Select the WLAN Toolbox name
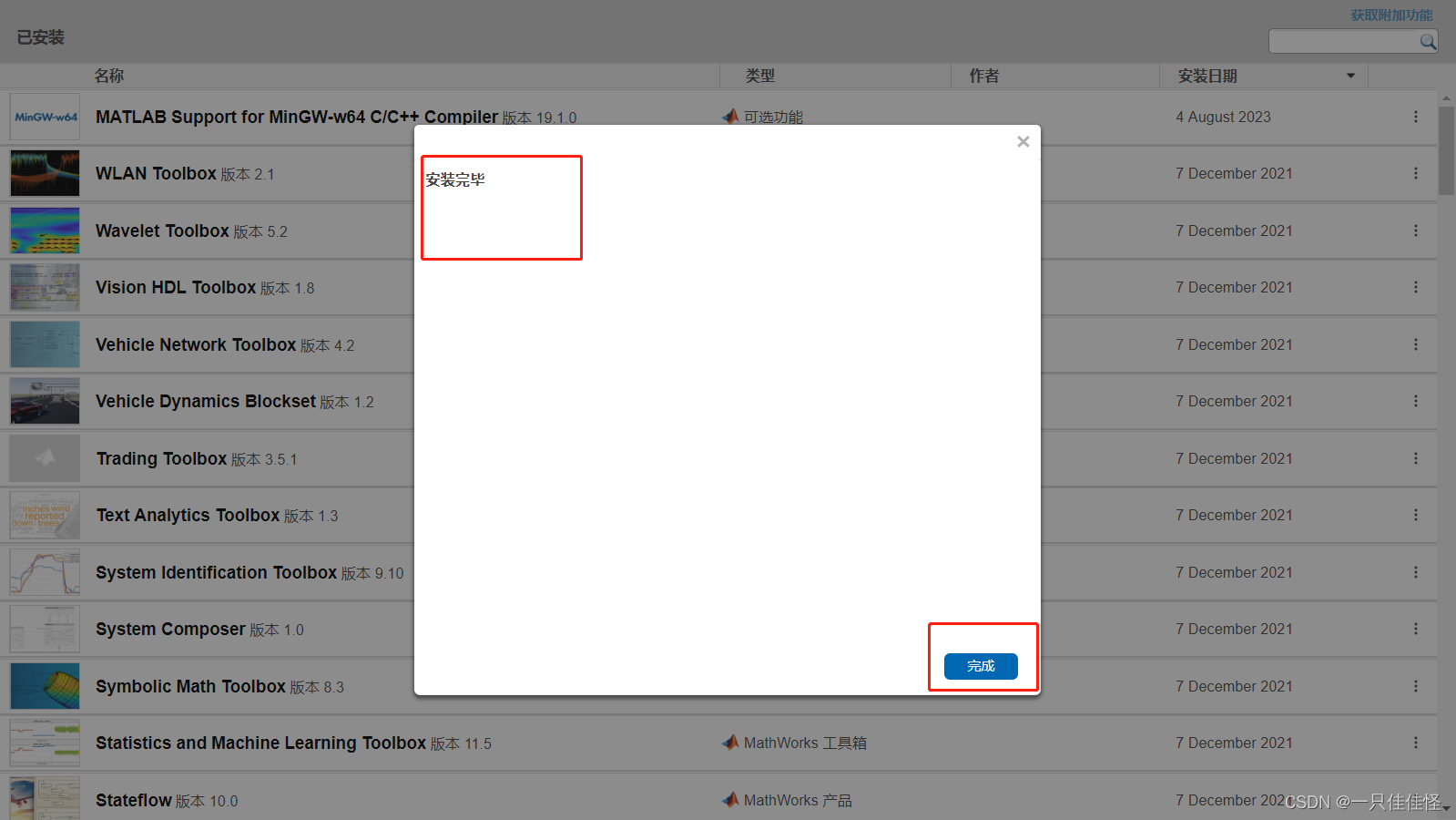 pos(156,173)
